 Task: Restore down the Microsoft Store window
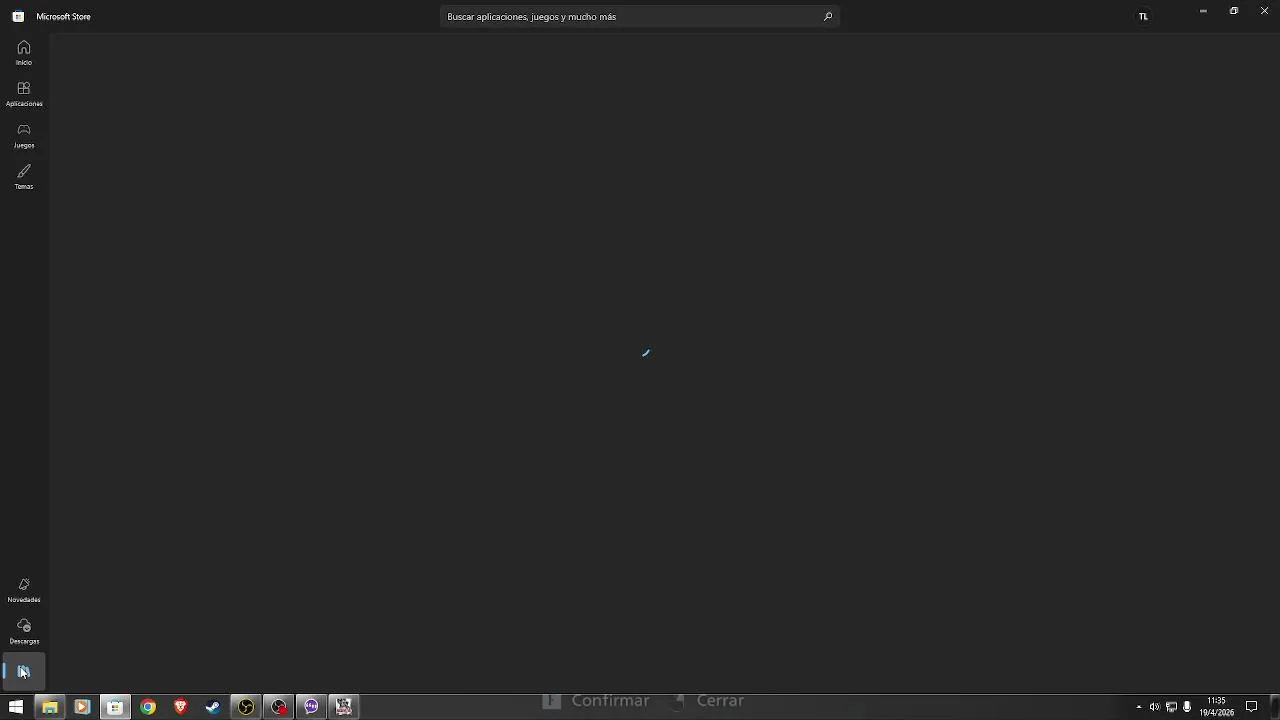[x=1234, y=11]
